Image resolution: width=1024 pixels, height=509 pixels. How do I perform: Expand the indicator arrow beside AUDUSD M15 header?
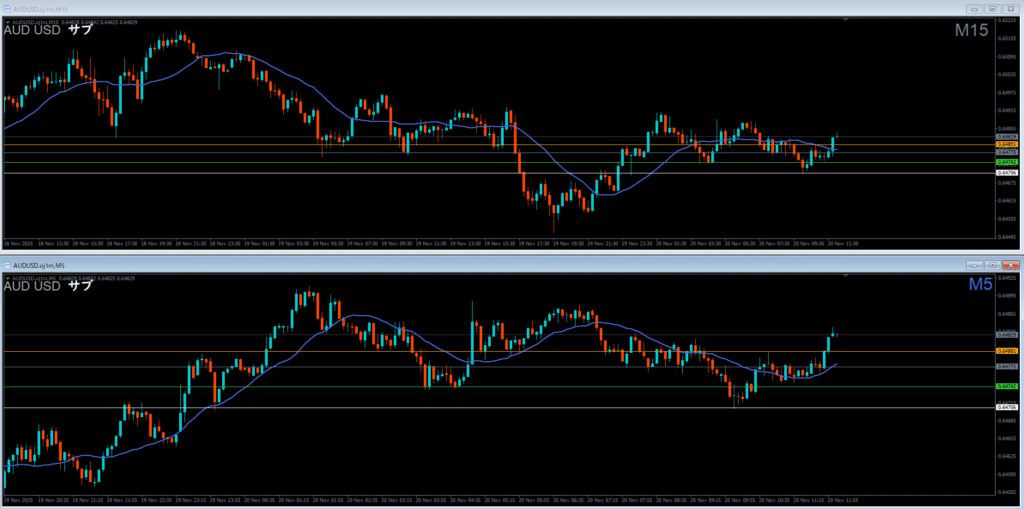coord(7,22)
